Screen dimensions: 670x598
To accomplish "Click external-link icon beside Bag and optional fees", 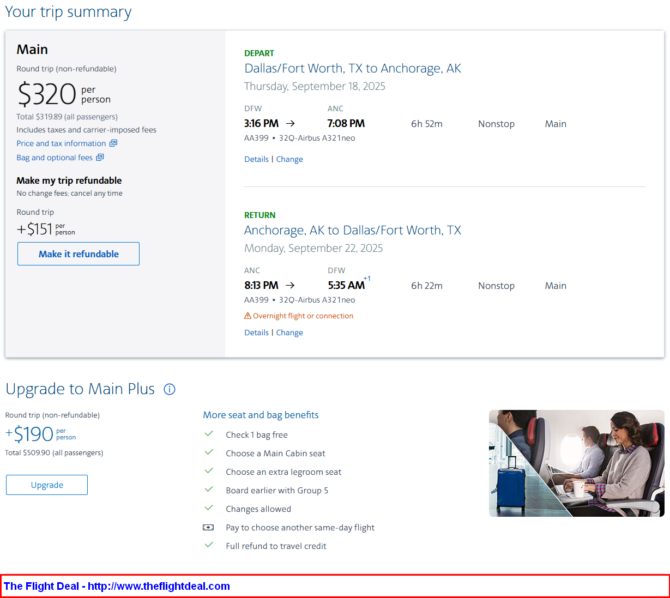I will (x=100, y=157).
